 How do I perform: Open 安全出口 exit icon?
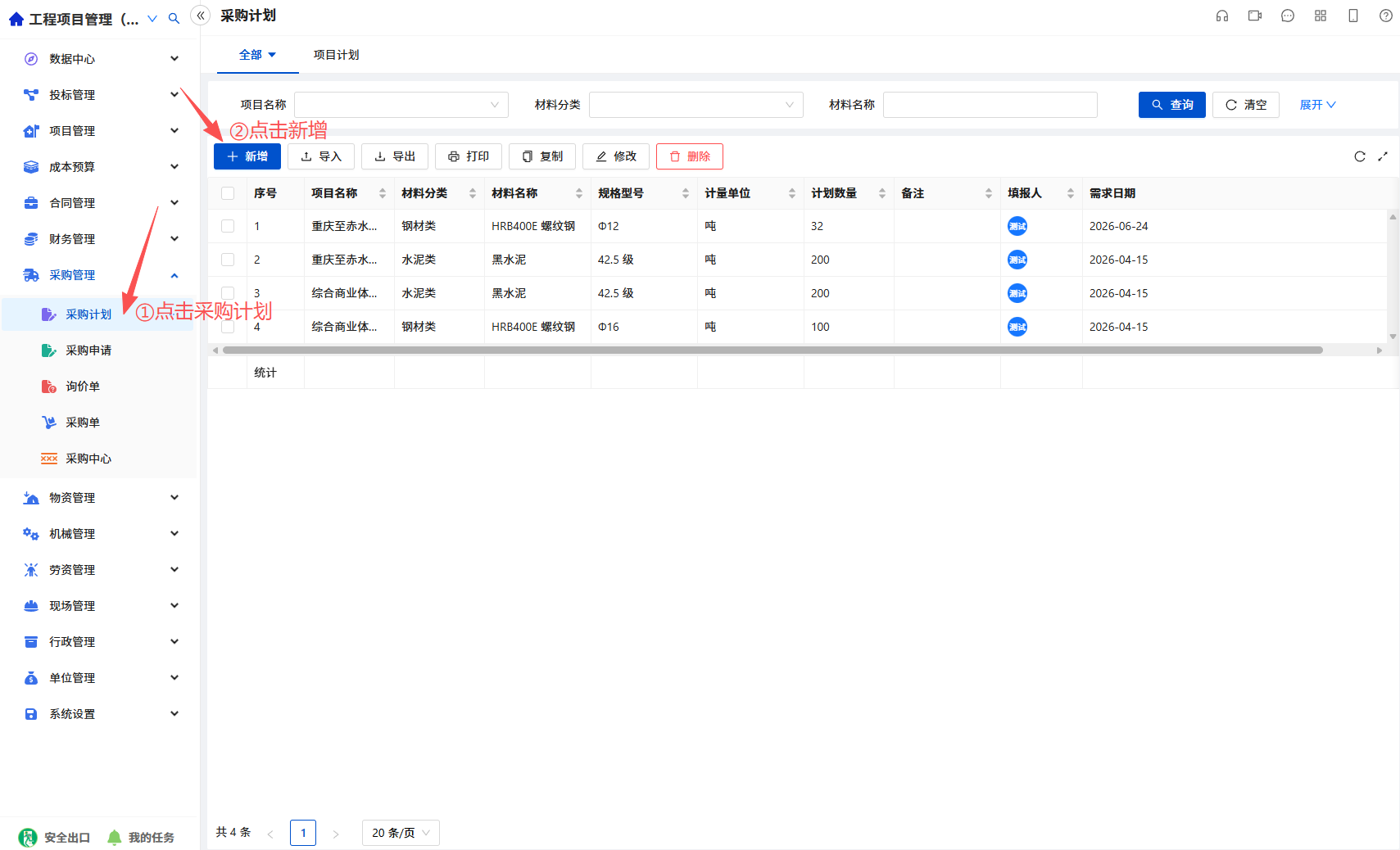coord(28,837)
